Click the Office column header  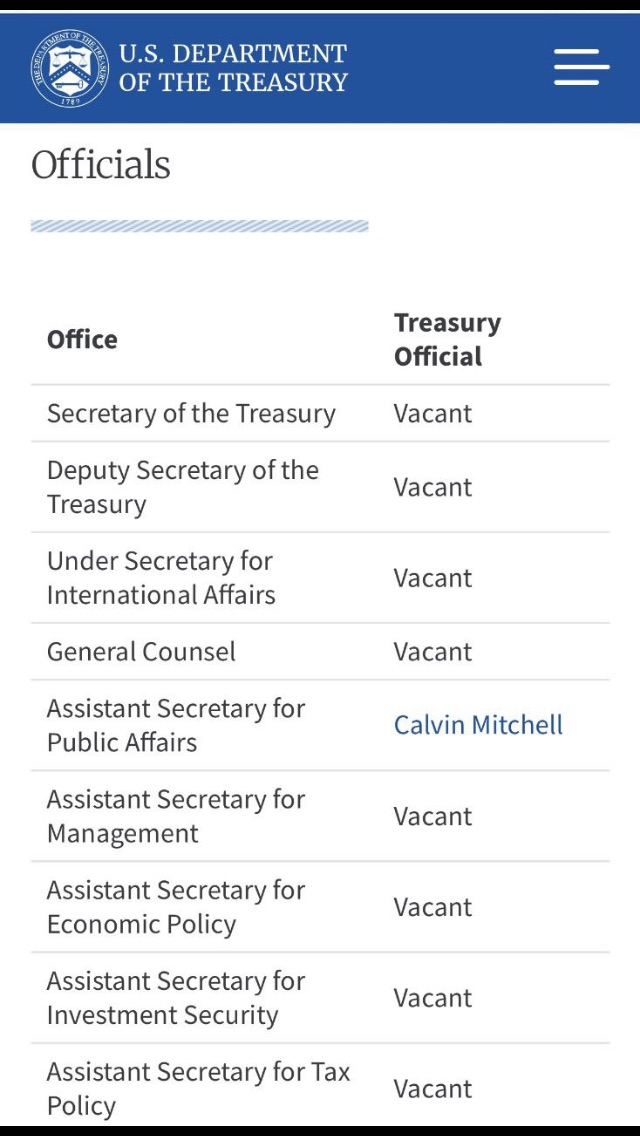[x=82, y=340]
